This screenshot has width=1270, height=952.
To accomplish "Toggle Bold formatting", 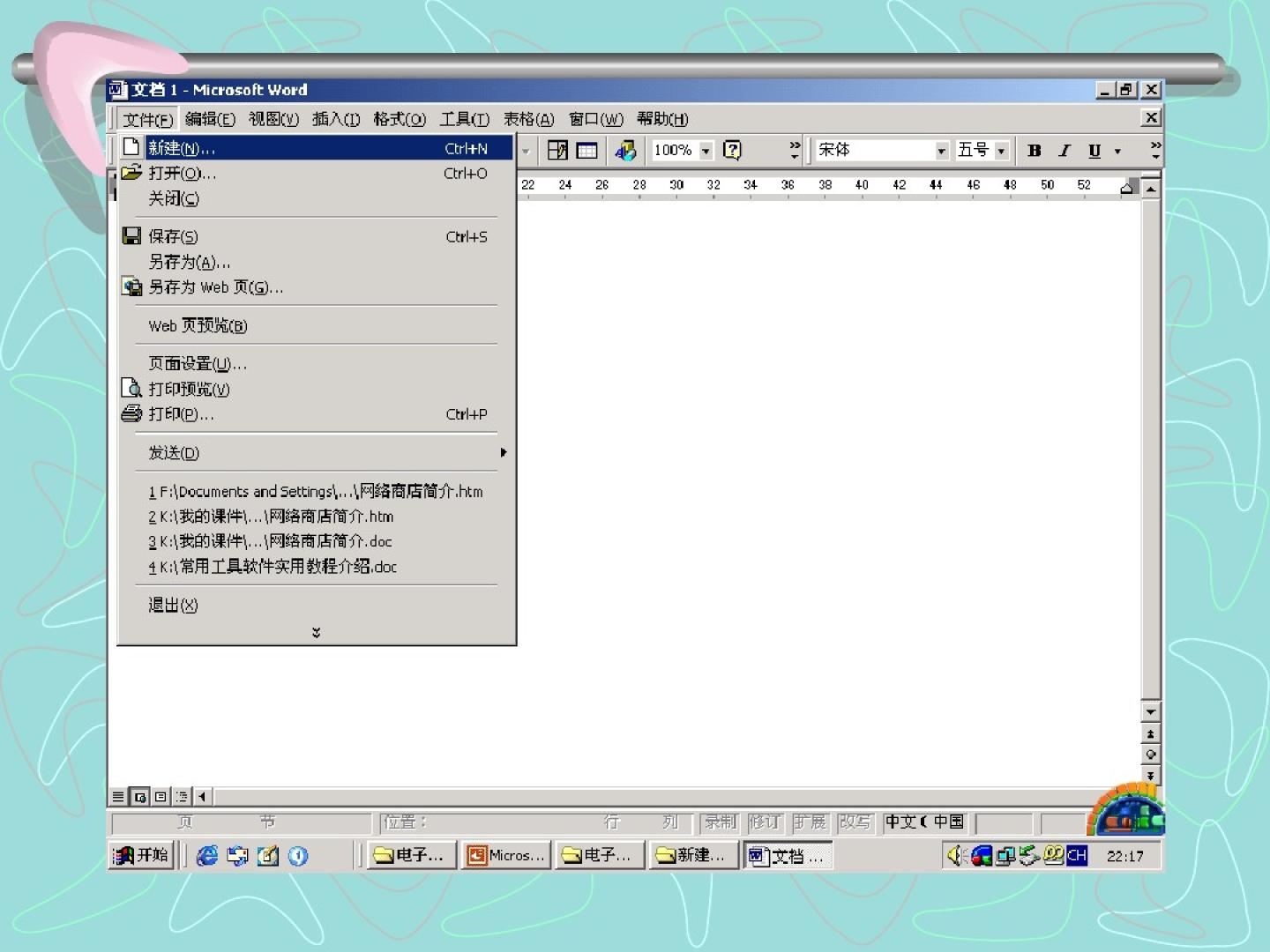I will [1035, 151].
